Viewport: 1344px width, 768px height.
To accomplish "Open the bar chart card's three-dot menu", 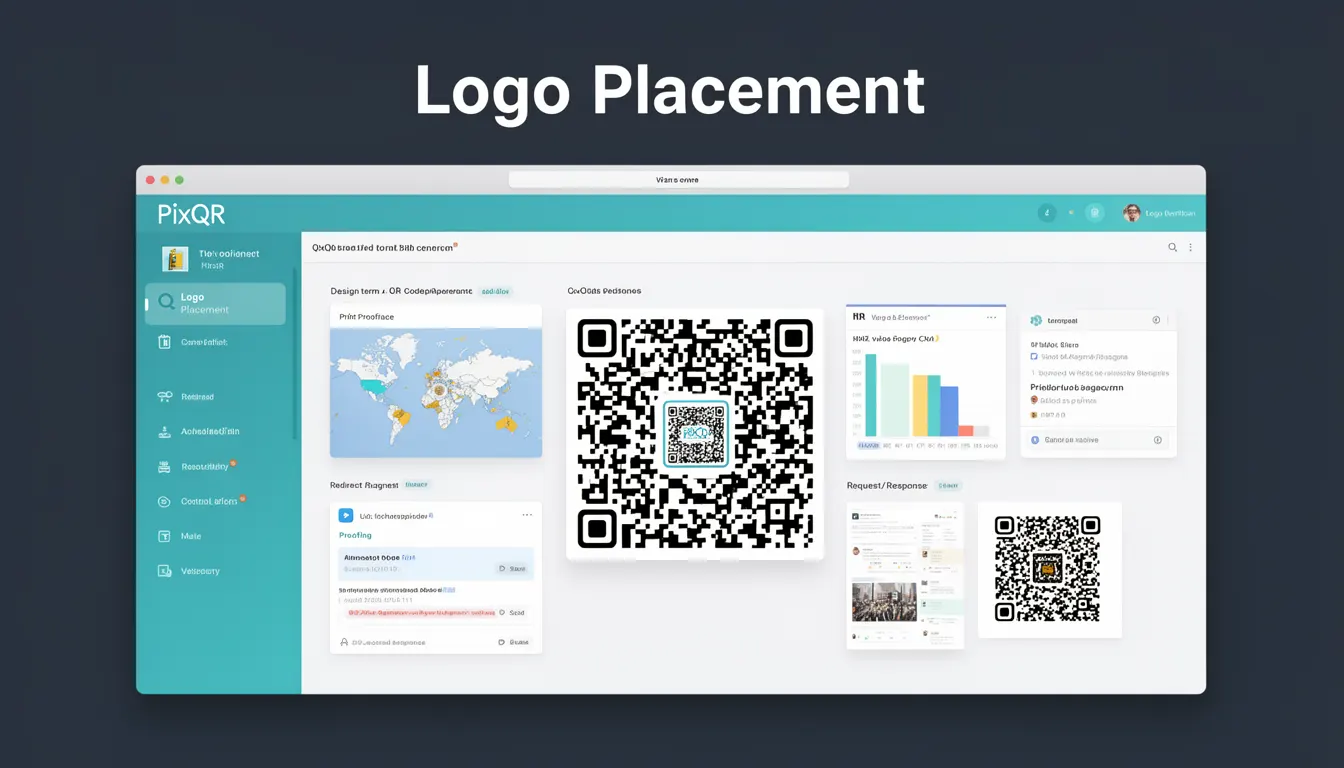I will (x=991, y=317).
